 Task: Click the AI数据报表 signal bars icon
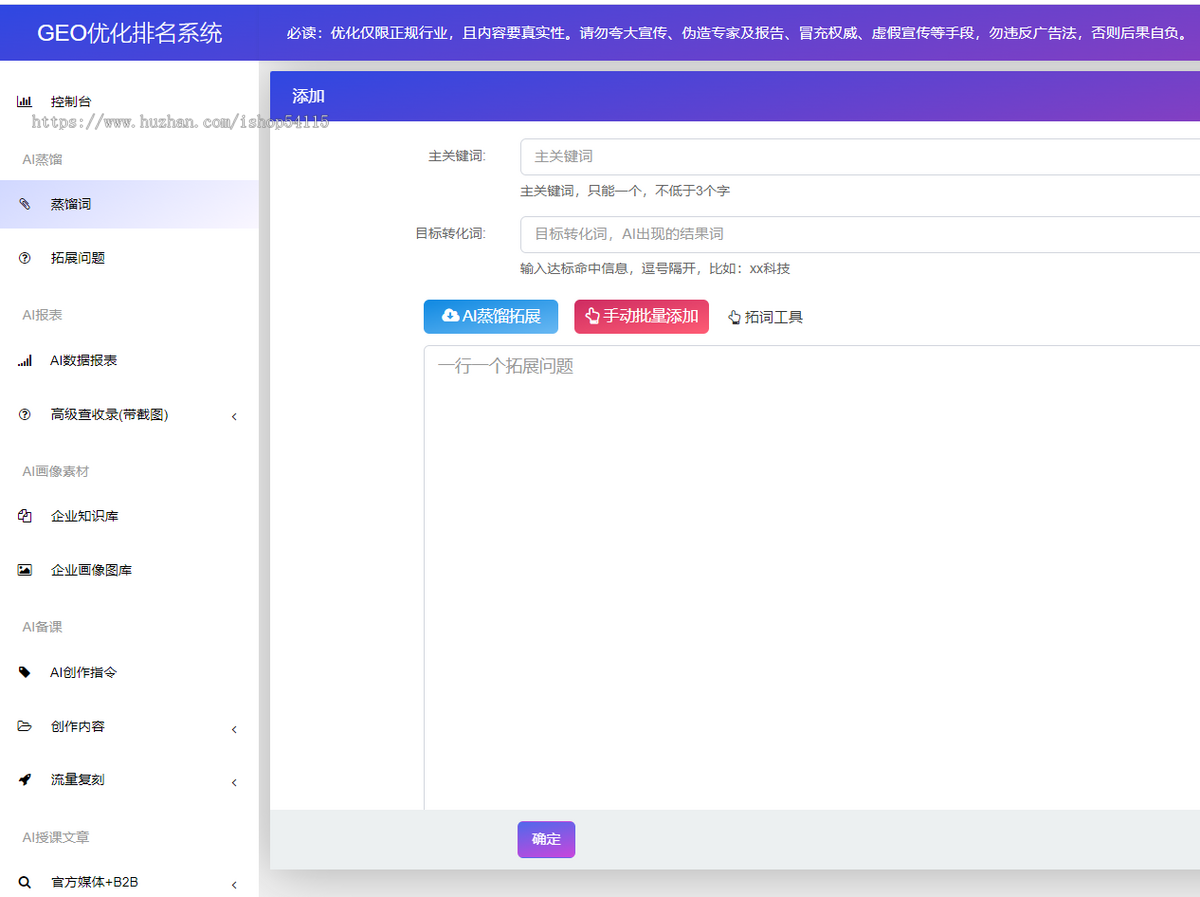(24, 361)
